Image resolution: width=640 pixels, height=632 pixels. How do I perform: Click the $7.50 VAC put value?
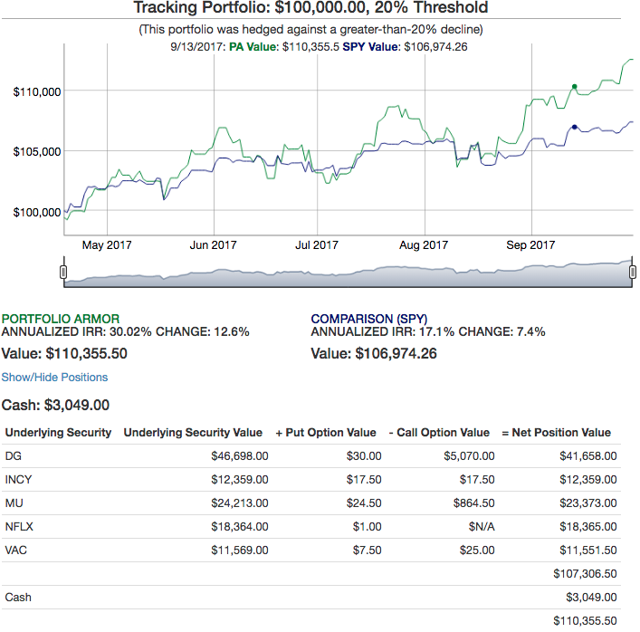[x=367, y=550]
